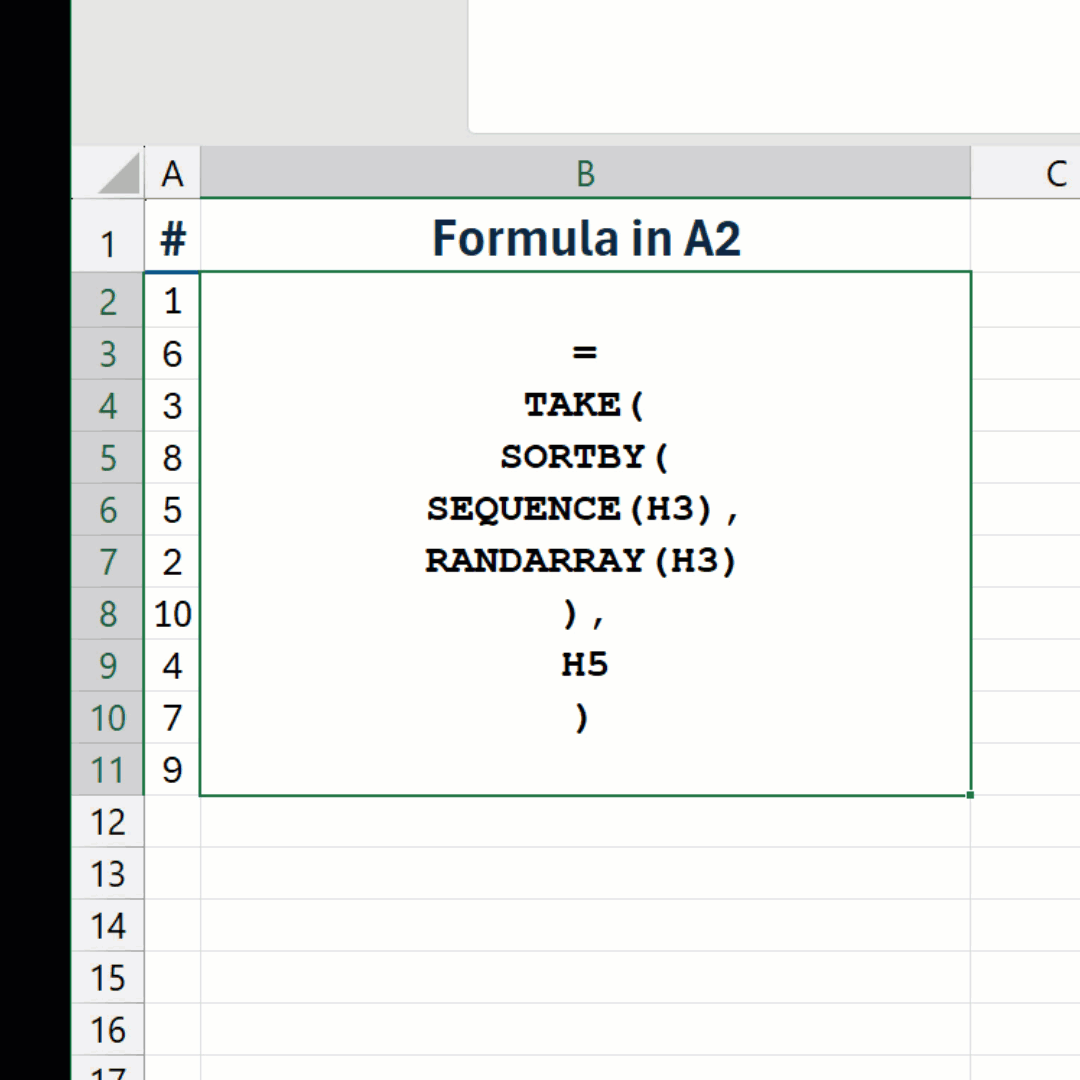Select row 5 header
The image size is (1080, 1080).
[108, 458]
